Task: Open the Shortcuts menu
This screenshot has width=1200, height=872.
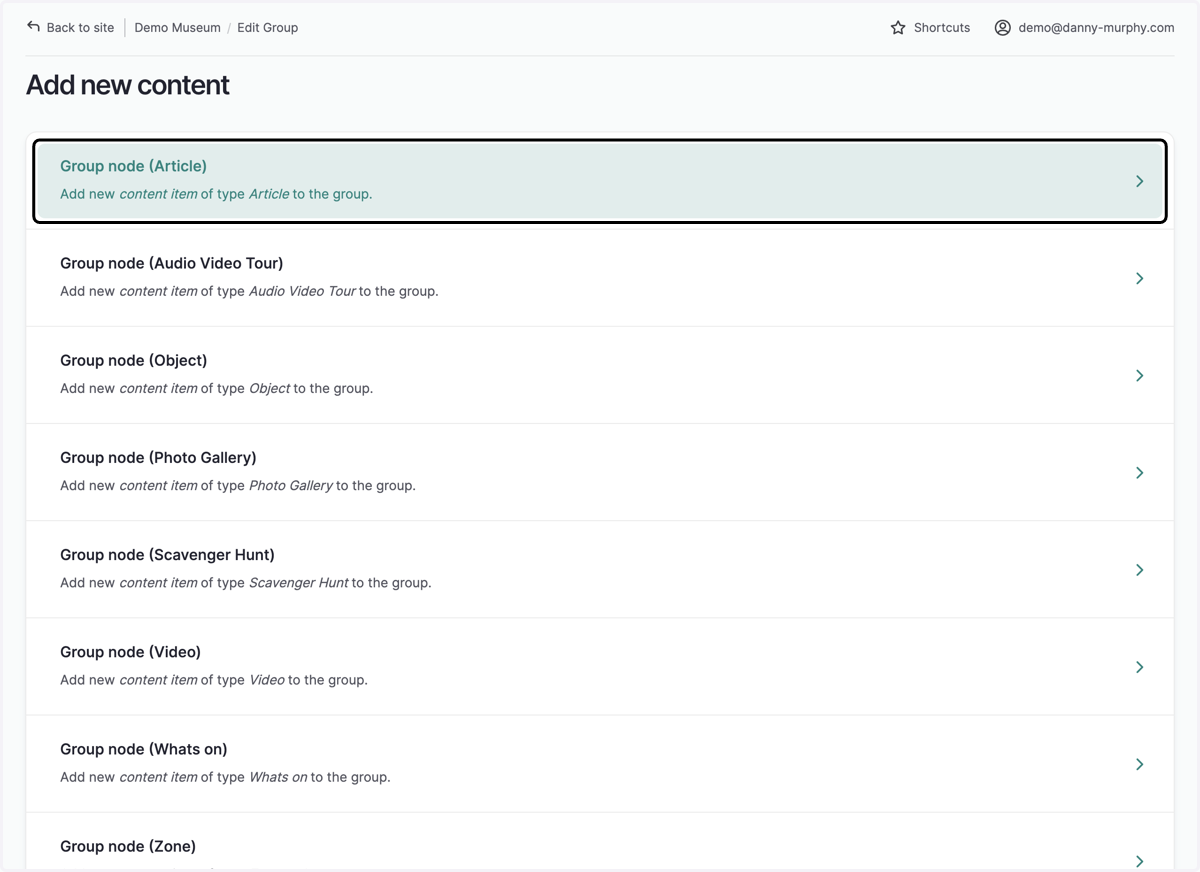Action: [x=930, y=28]
